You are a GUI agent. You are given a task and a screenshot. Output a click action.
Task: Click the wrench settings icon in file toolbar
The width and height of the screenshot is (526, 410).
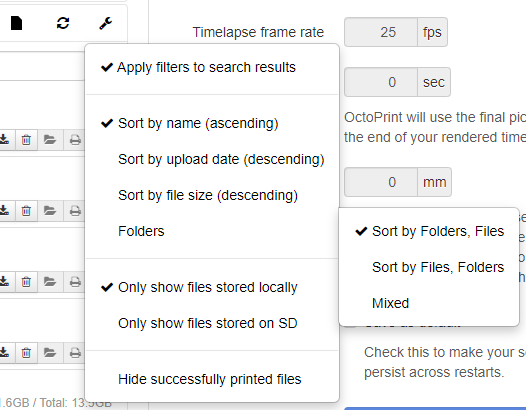click(105, 23)
